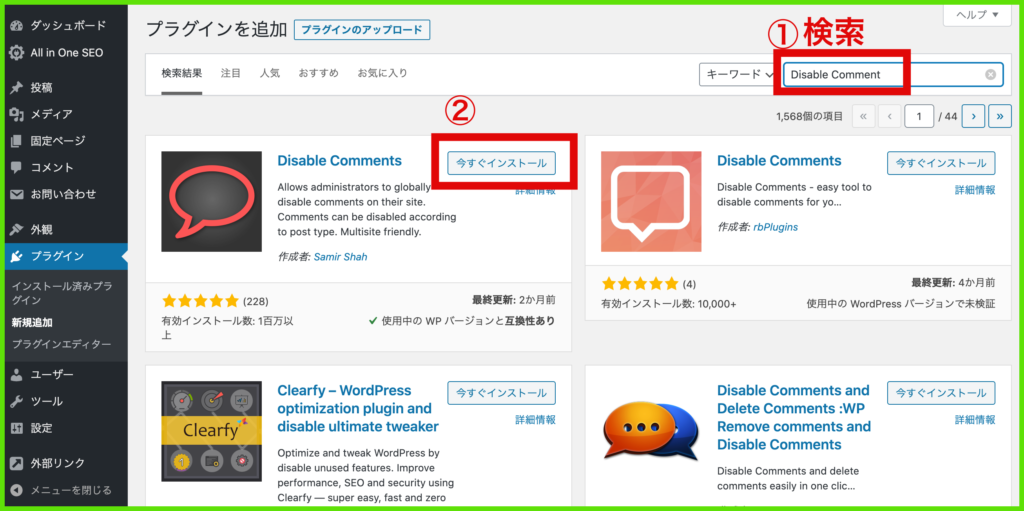
Task: Open the Samir Shah Disable Comments thumbnail
Action: (x=211, y=201)
